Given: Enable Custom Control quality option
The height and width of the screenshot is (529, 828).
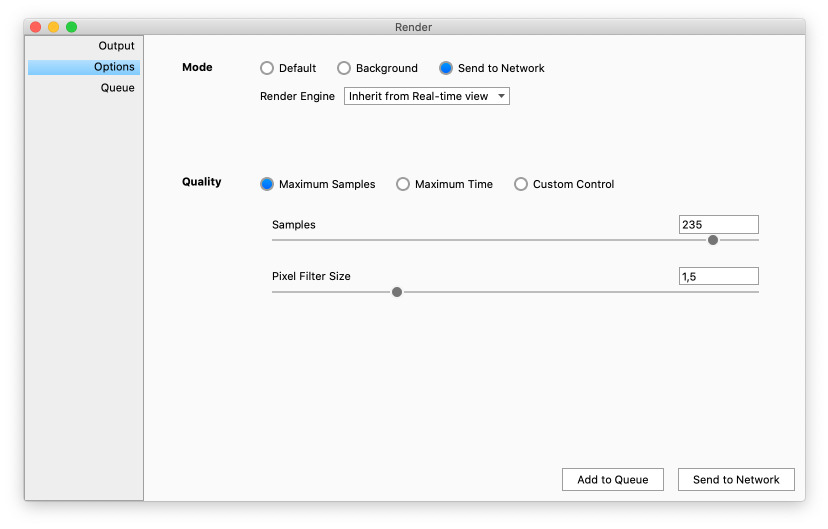Looking at the screenshot, I should pyautogui.click(x=521, y=184).
